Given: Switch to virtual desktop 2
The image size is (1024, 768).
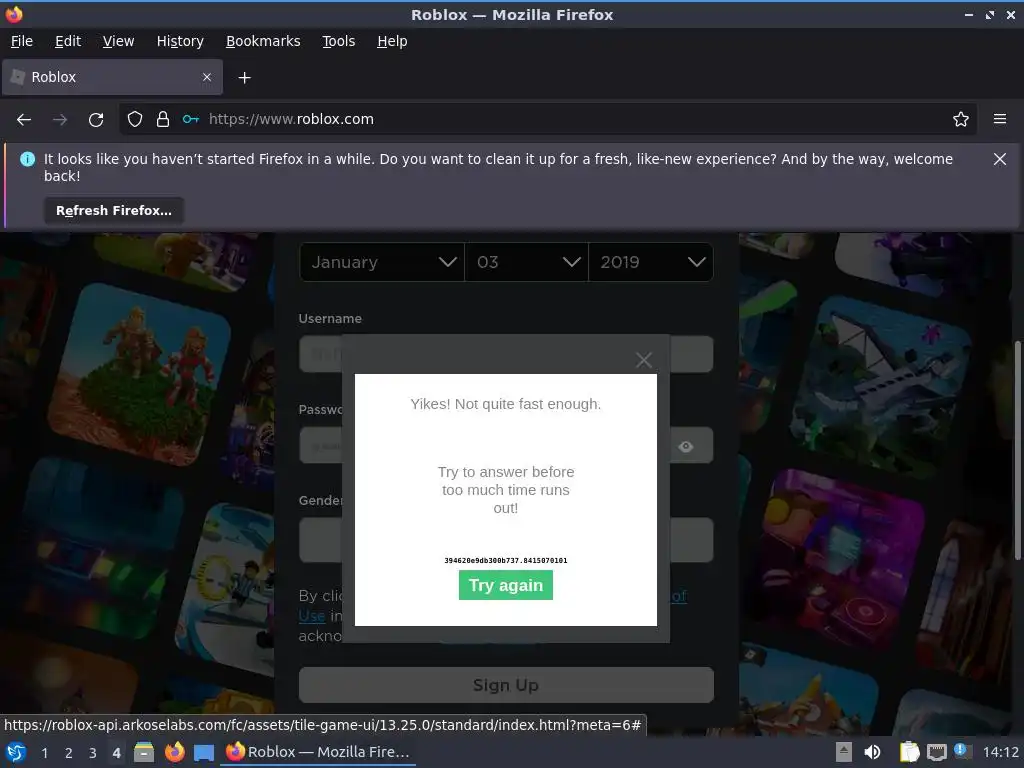Looking at the screenshot, I should (69, 753).
